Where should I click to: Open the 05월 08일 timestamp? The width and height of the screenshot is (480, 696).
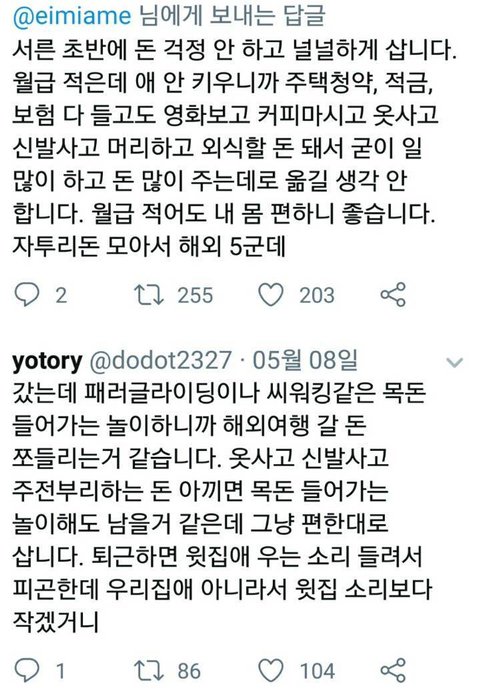[305, 360]
